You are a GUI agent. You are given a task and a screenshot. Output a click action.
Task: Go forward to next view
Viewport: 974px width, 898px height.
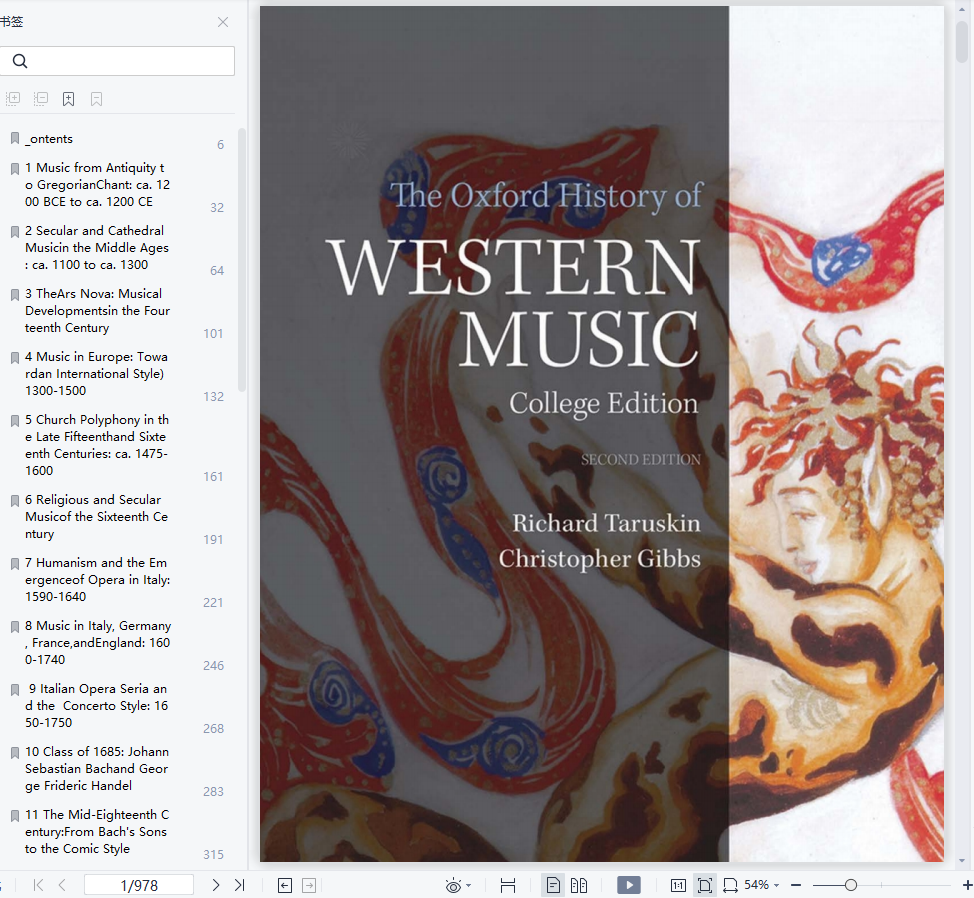[x=309, y=886]
